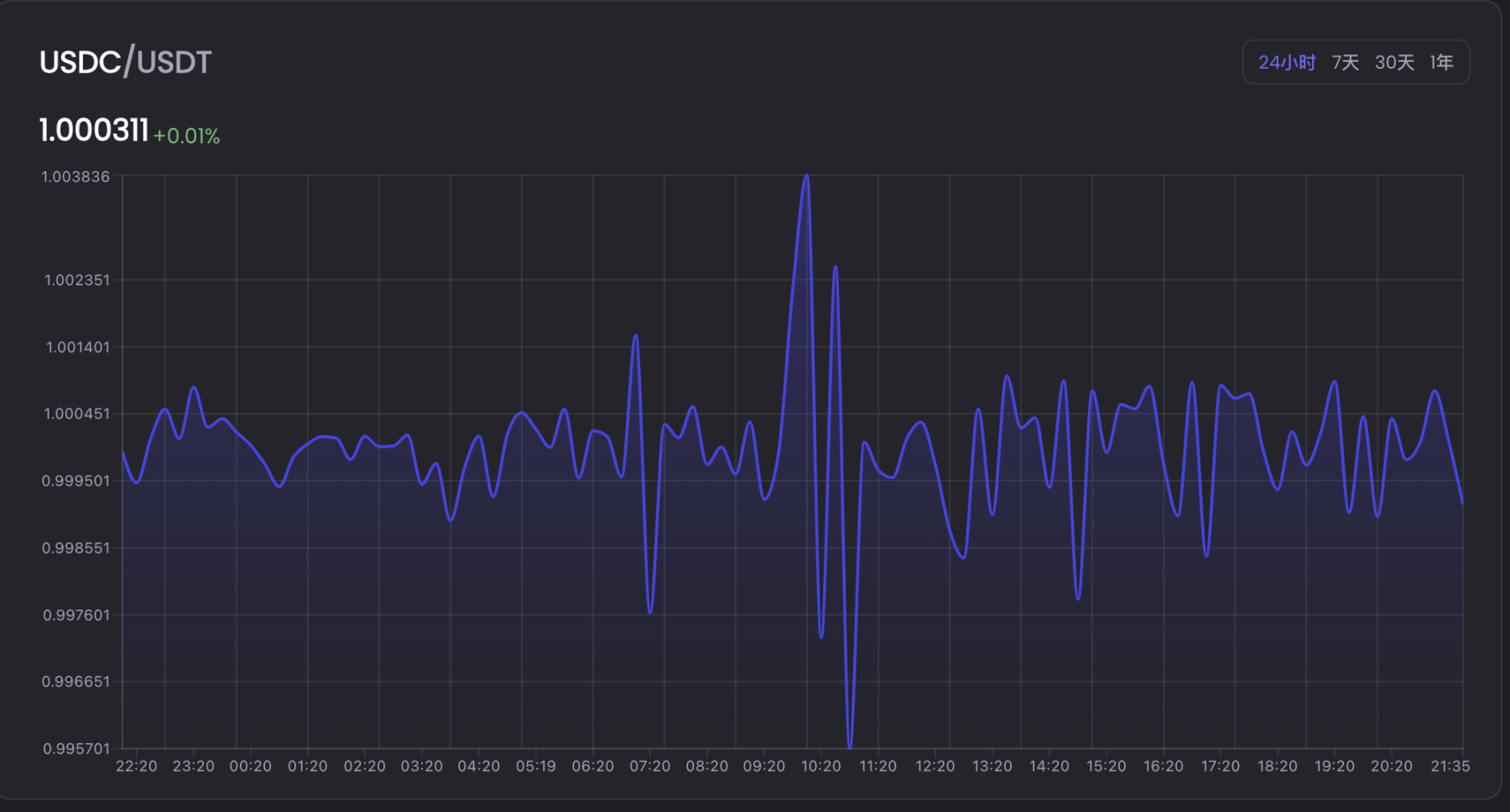Click the 0.995701 y-axis label
This screenshot has width=1510, height=812.
point(75,748)
